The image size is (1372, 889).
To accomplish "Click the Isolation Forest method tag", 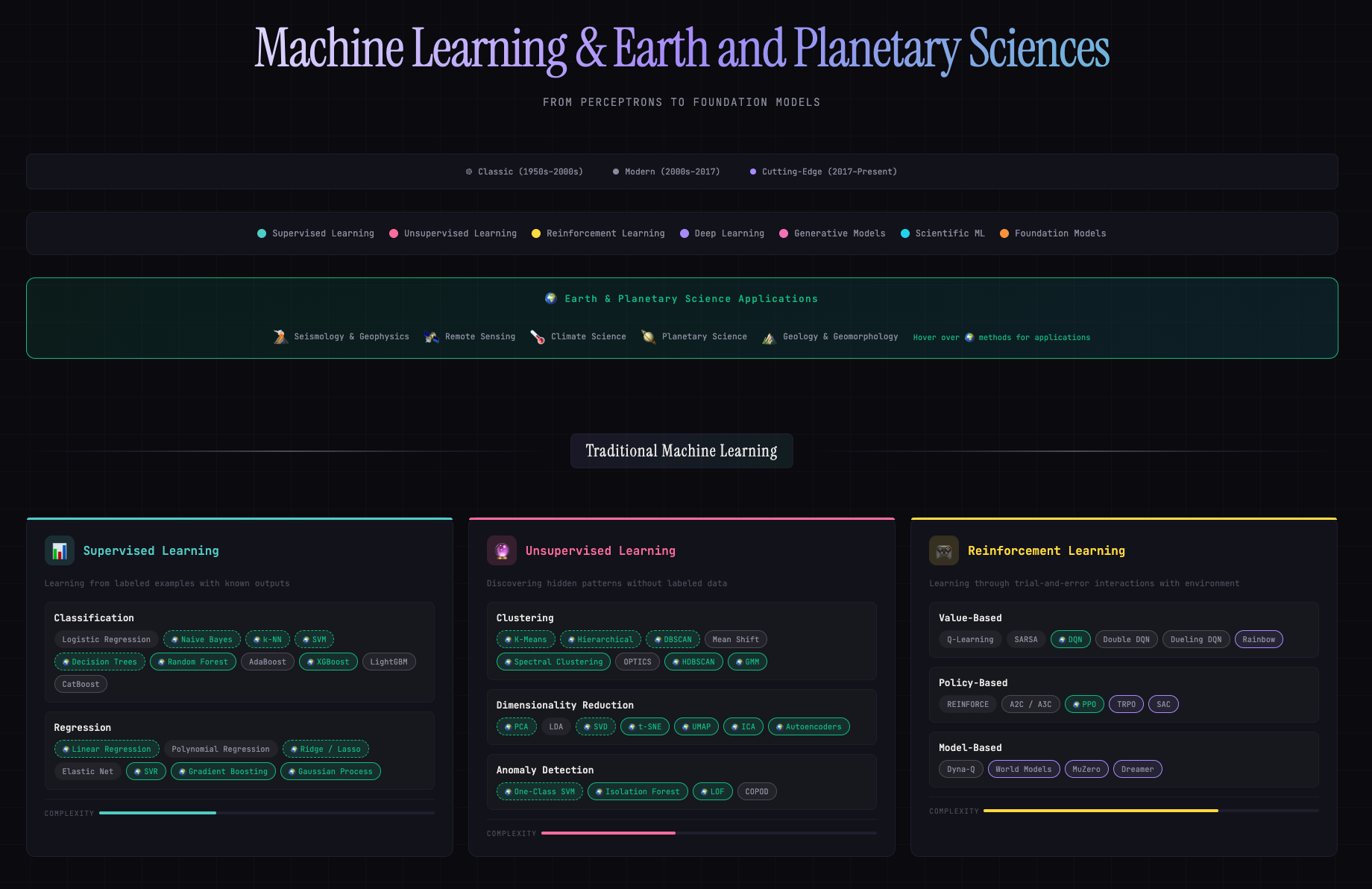I will [638, 791].
